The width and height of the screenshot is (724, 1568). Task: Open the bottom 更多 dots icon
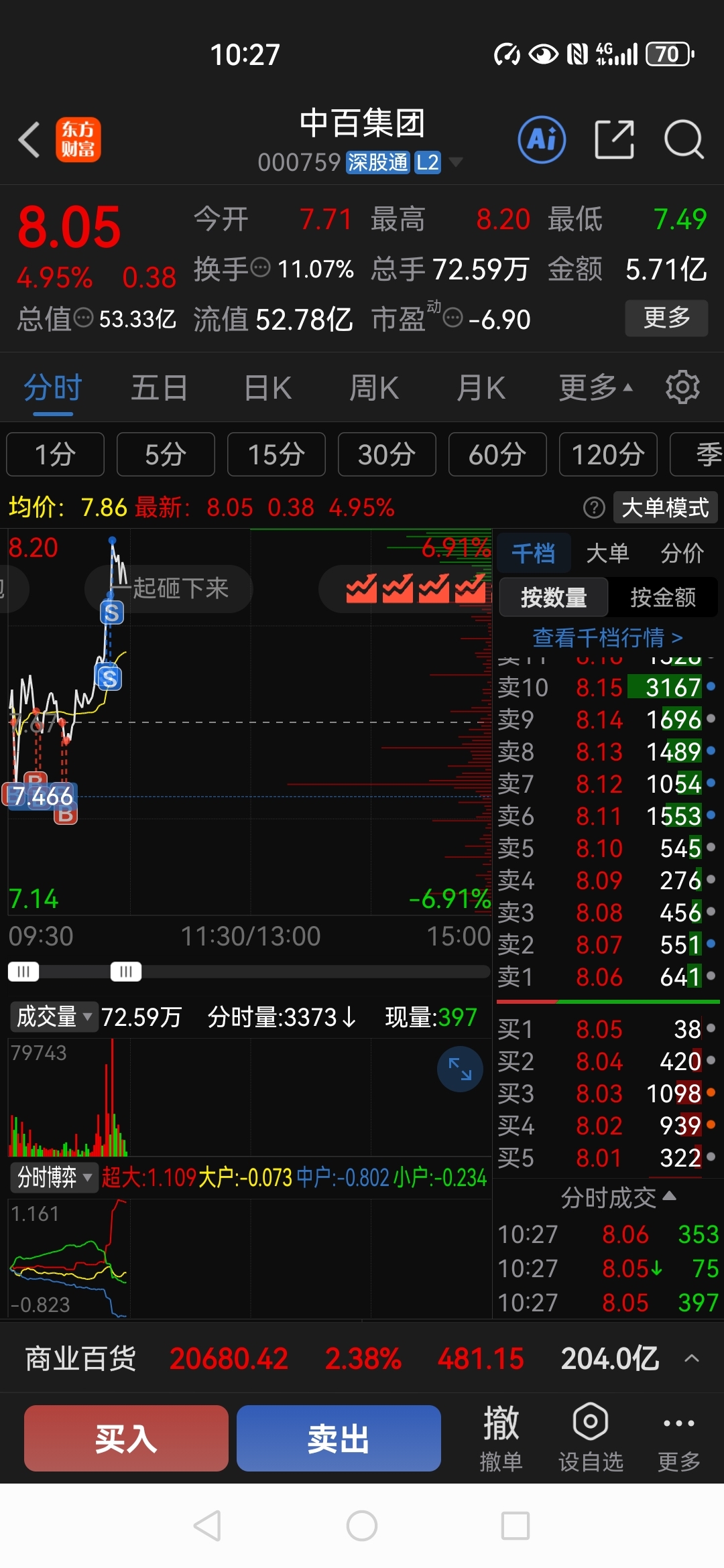(x=678, y=1438)
